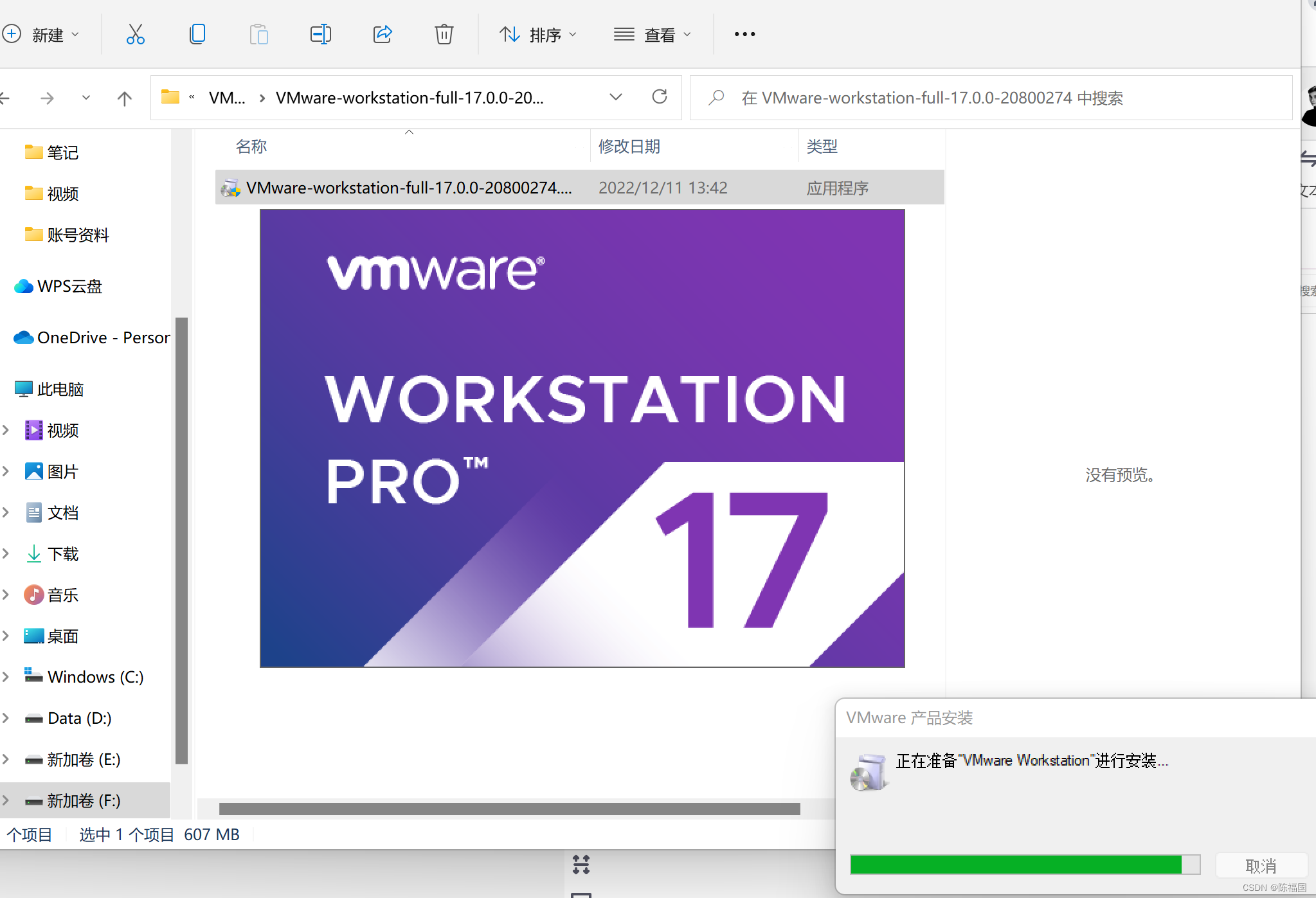Sort by the 类型 column header
The width and height of the screenshot is (1316, 898).
pyautogui.click(x=822, y=147)
